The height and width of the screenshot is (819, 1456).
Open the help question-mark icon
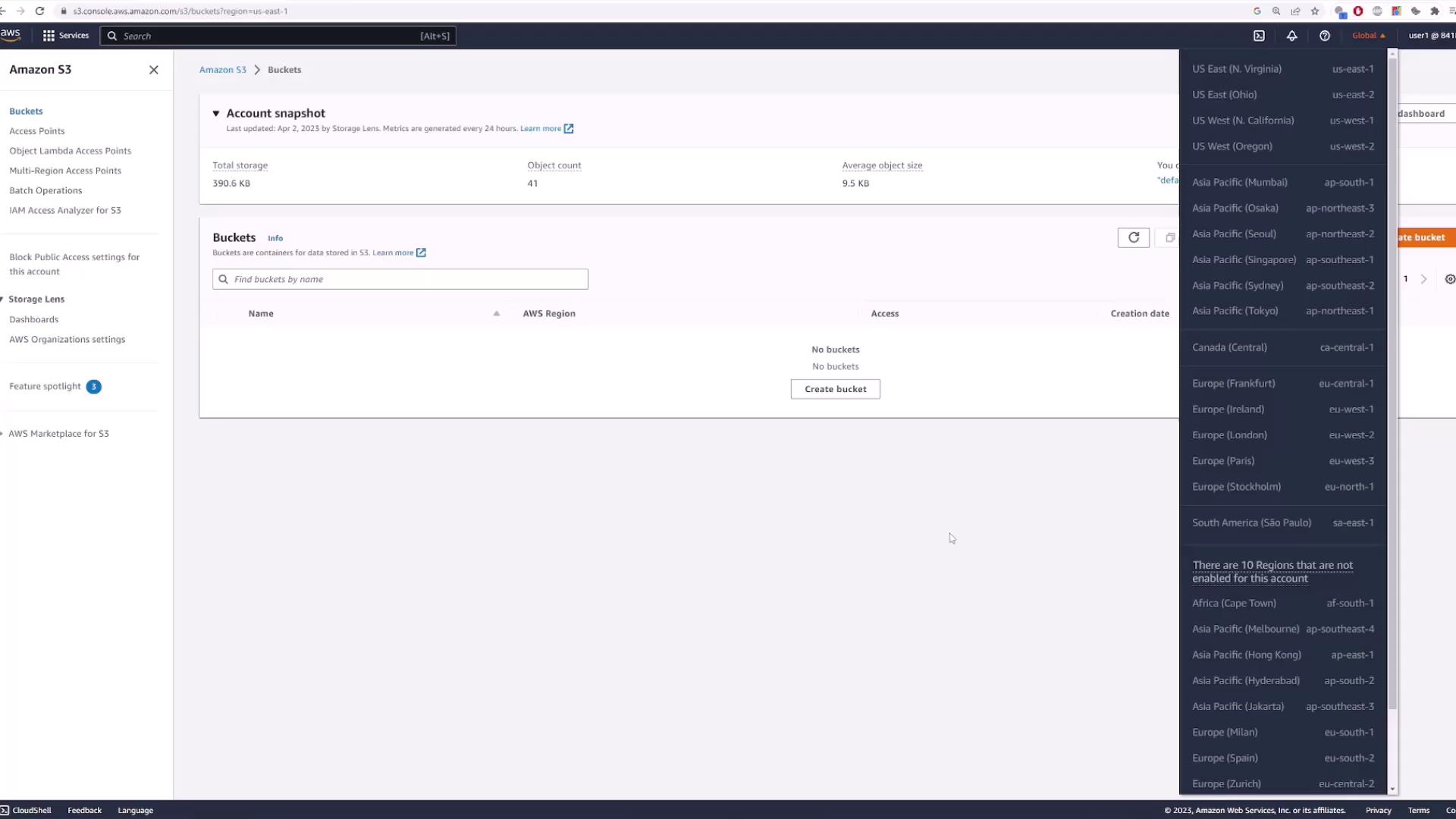tap(1324, 36)
